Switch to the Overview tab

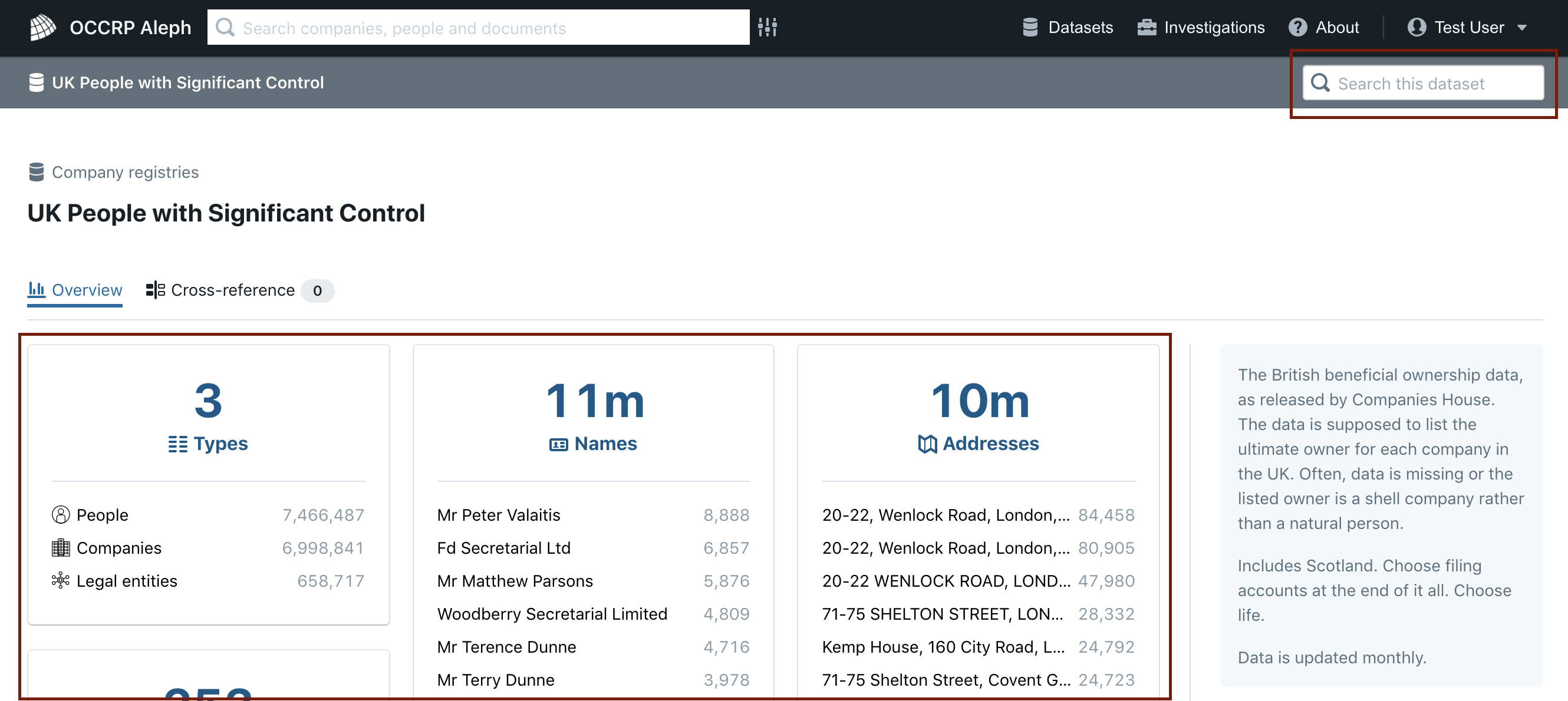coord(75,290)
